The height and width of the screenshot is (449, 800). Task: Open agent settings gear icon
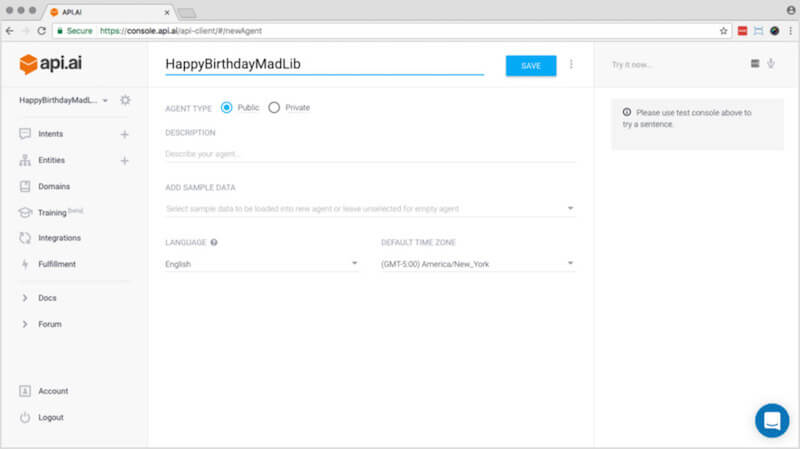pyautogui.click(x=125, y=100)
